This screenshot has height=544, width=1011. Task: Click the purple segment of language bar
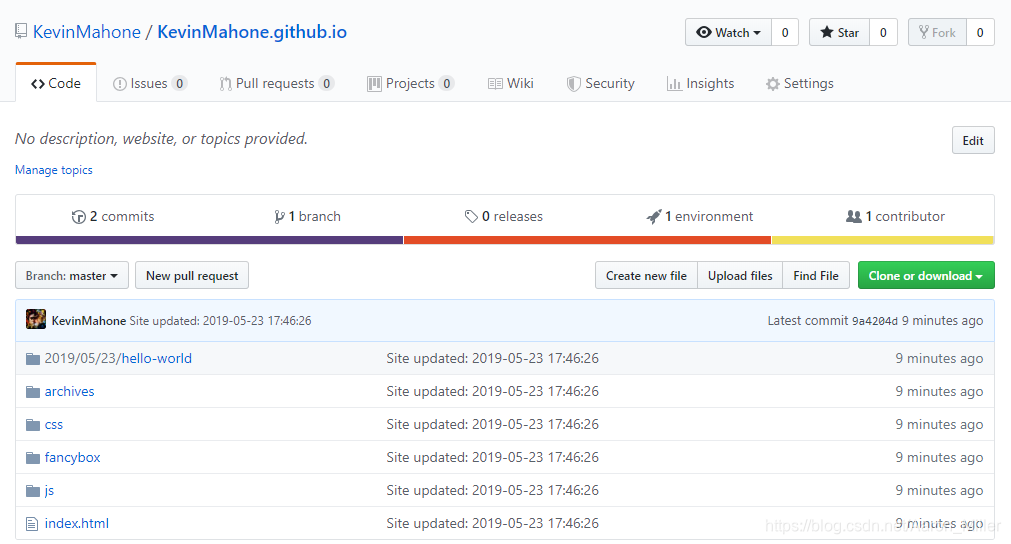tap(210, 240)
